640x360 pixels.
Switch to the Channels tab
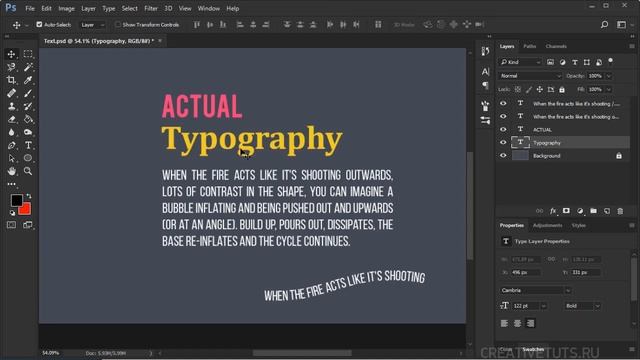click(x=556, y=46)
